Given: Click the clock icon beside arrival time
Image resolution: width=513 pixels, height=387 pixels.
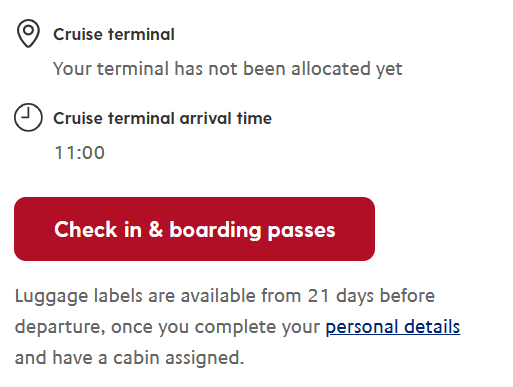Looking at the screenshot, I should pos(28,117).
